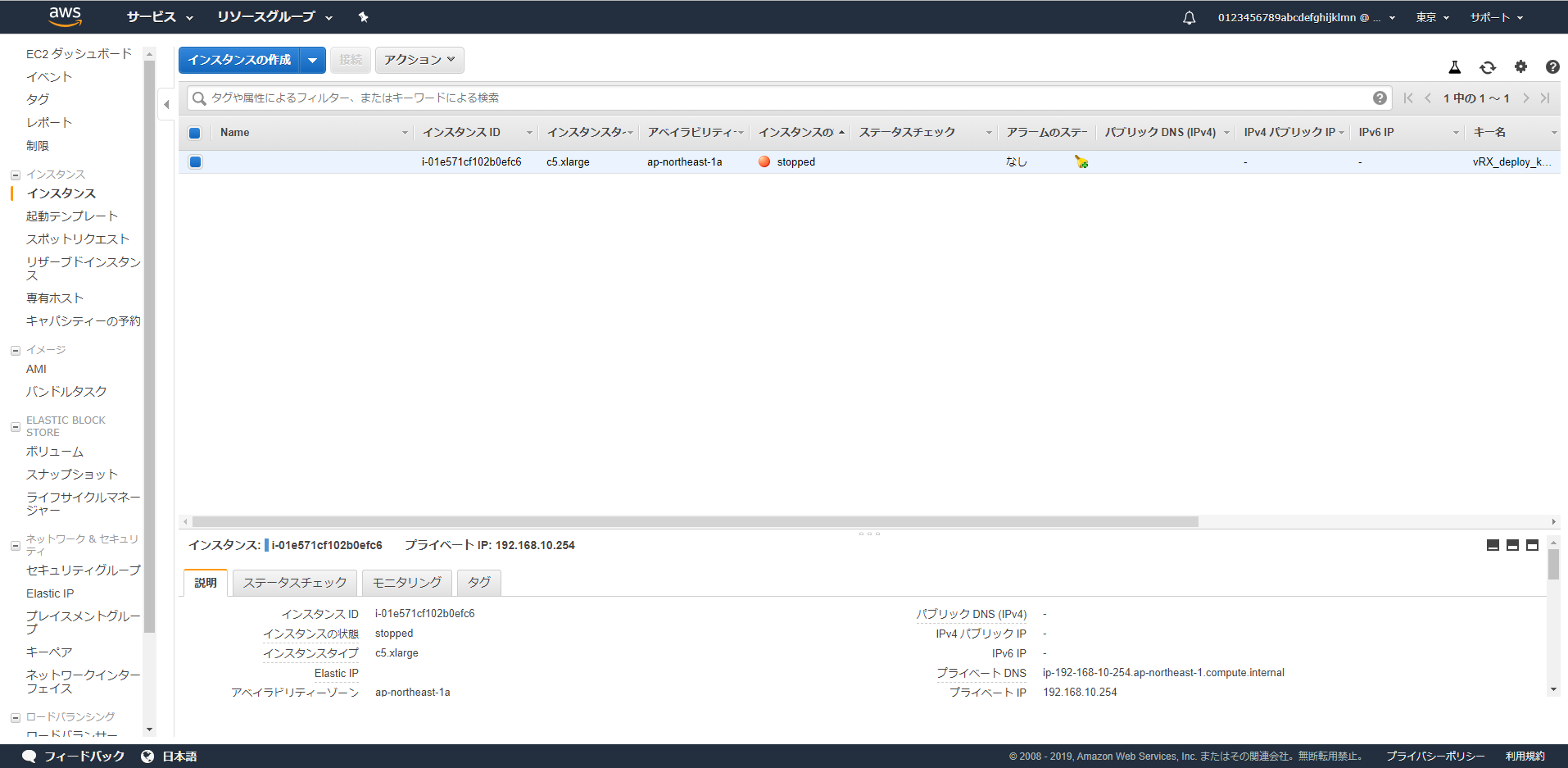
Task: Expand the インスタンスの作成 split-button arrow
Action: 313,60
